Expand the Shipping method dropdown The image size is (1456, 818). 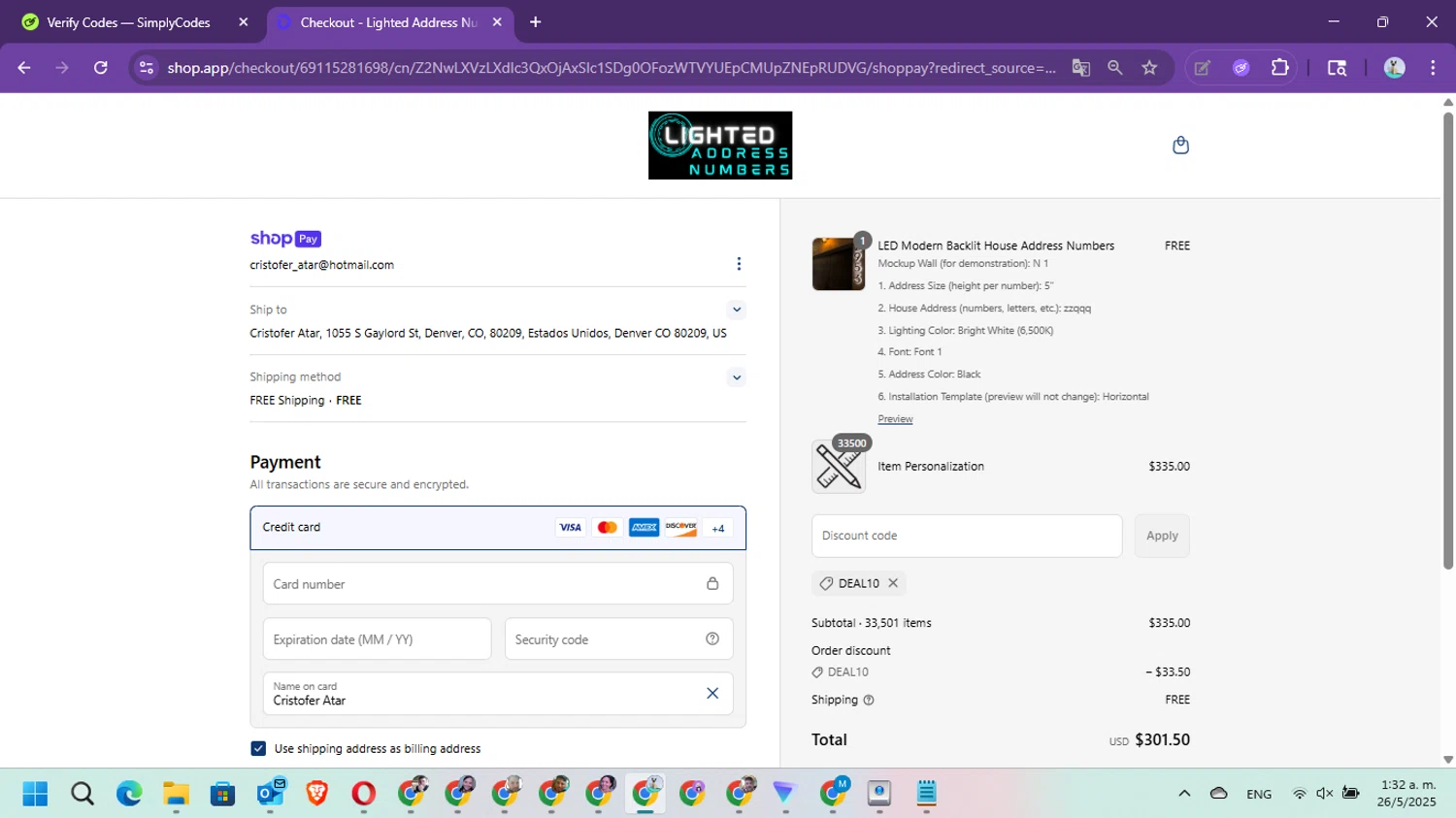click(x=737, y=377)
